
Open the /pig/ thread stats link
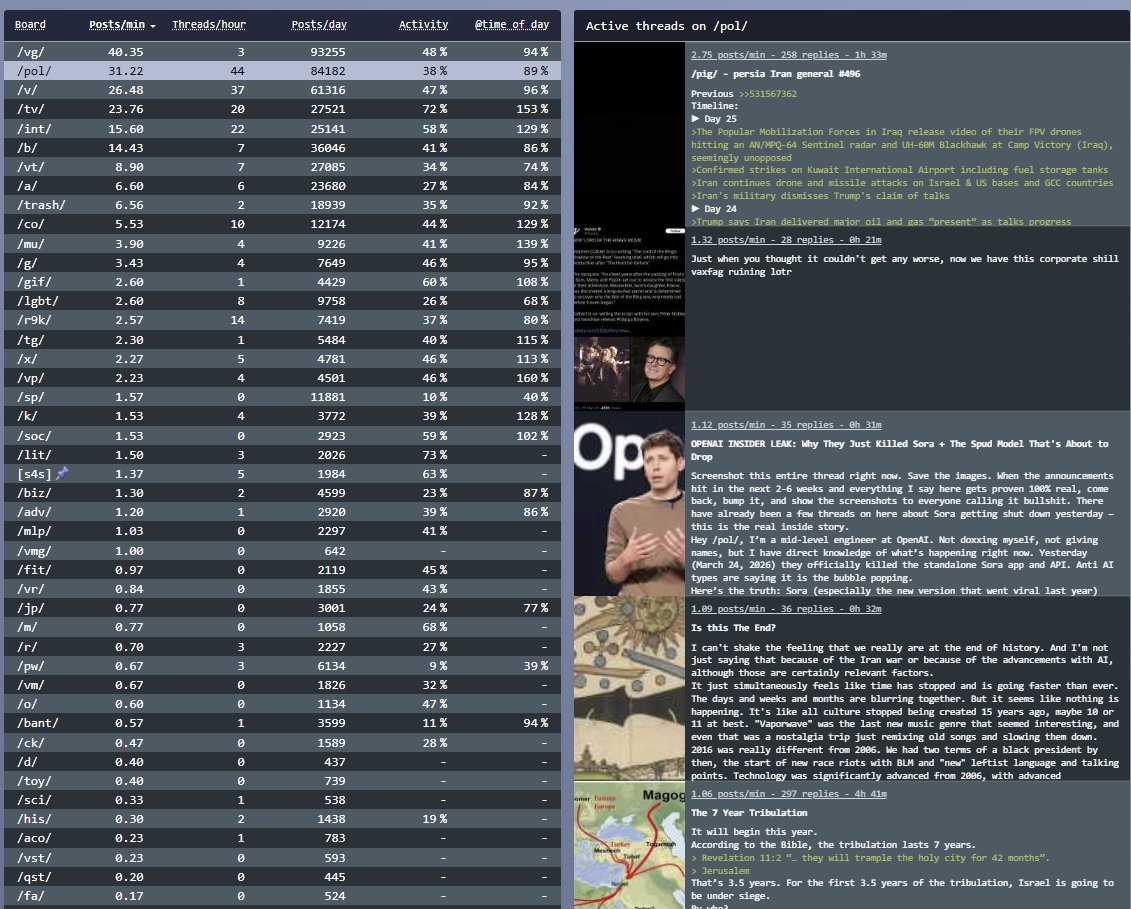tap(788, 55)
